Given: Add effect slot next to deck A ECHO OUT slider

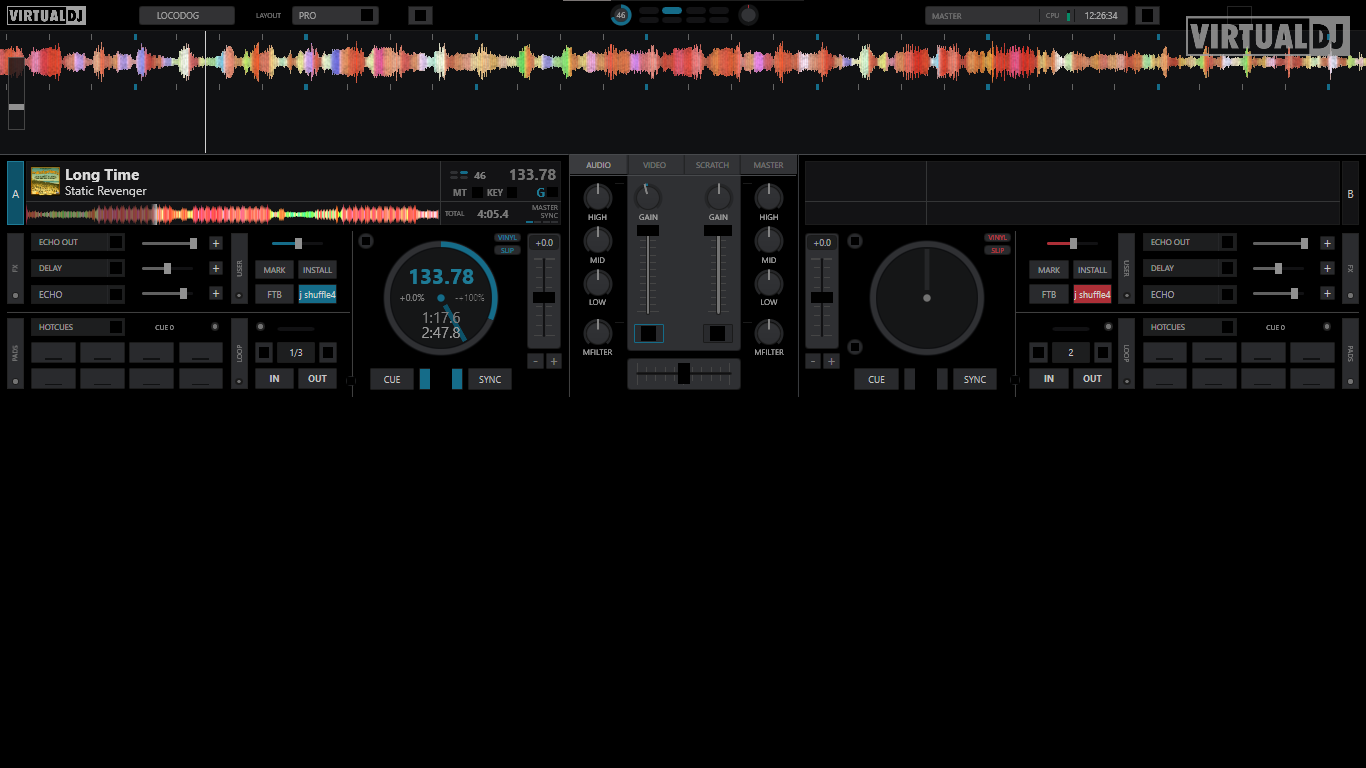Looking at the screenshot, I should tap(215, 243).
